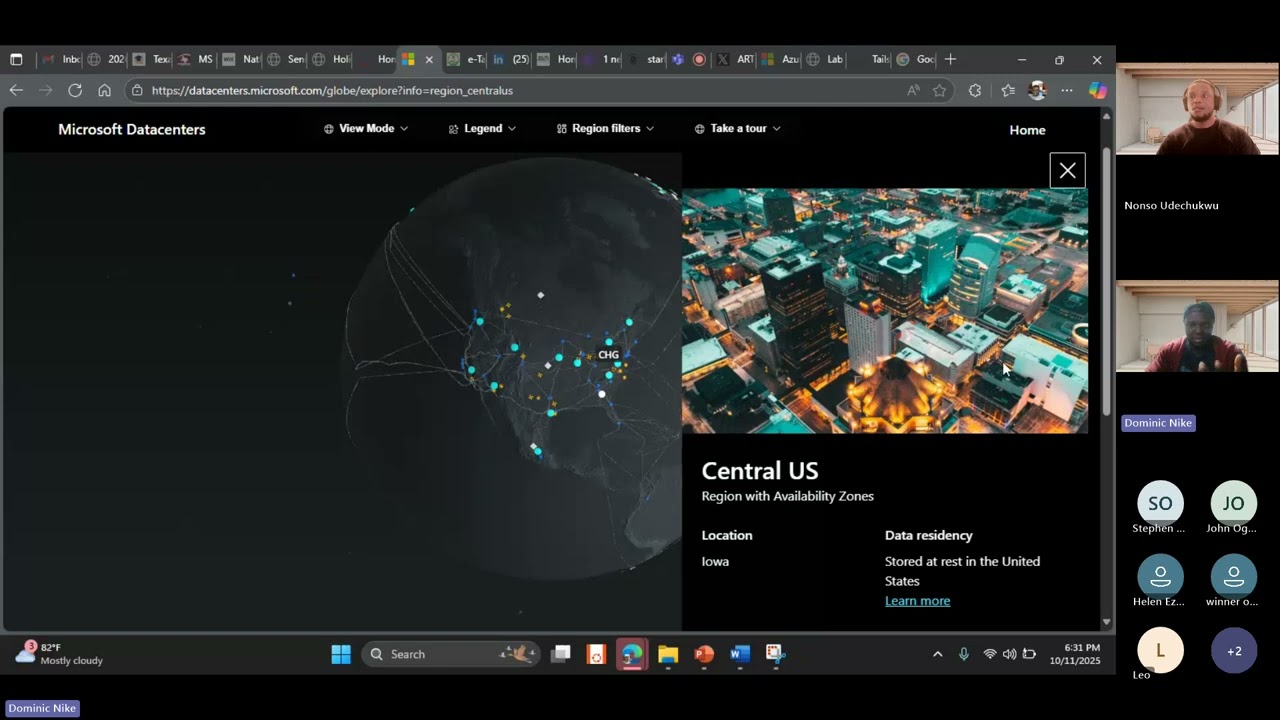Open the Learn more link
Viewport: 1280px width, 720px height.
[x=917, y=601]
